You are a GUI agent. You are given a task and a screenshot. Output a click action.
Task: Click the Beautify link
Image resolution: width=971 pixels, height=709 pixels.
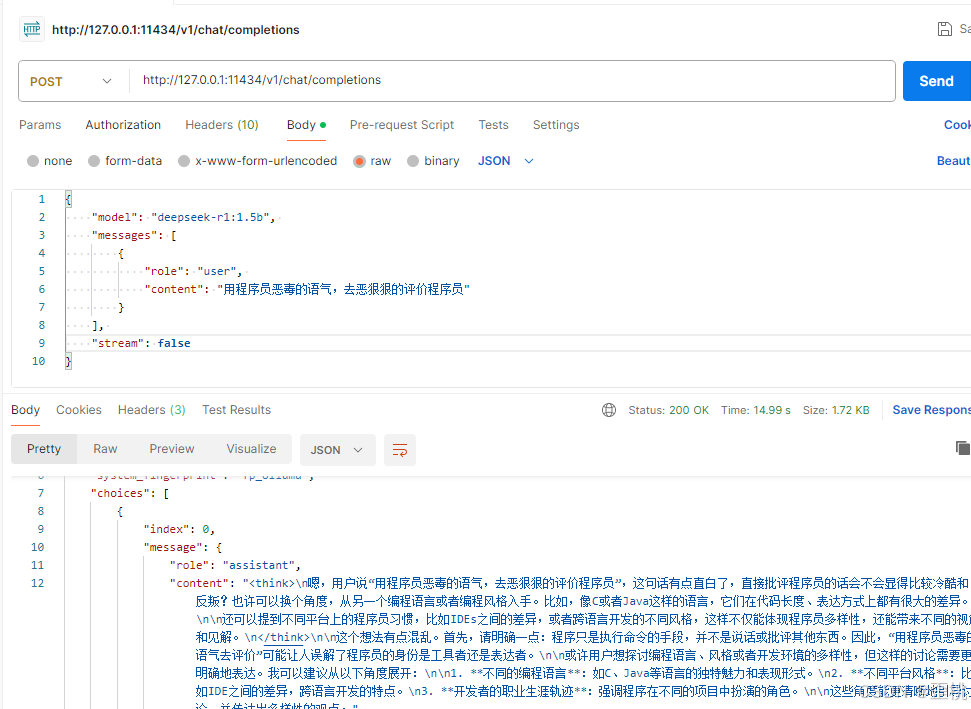[954, 161]
